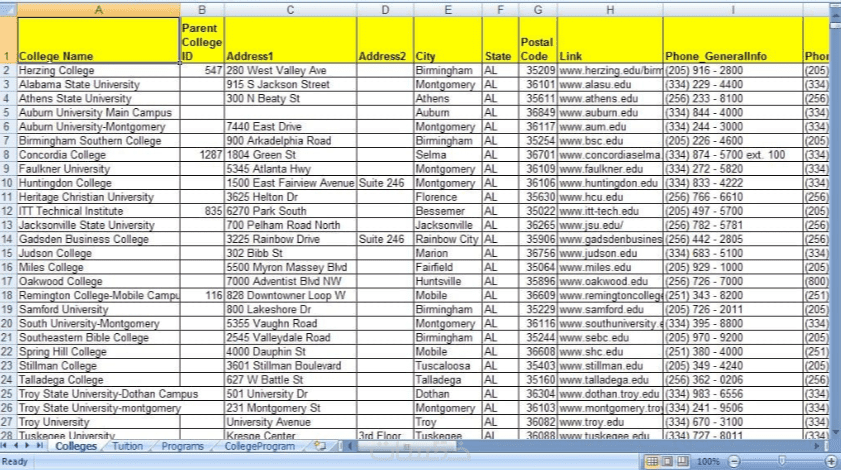The image size is (841, 470).
Task: Select row 20 header
Action: coord(8,324)
